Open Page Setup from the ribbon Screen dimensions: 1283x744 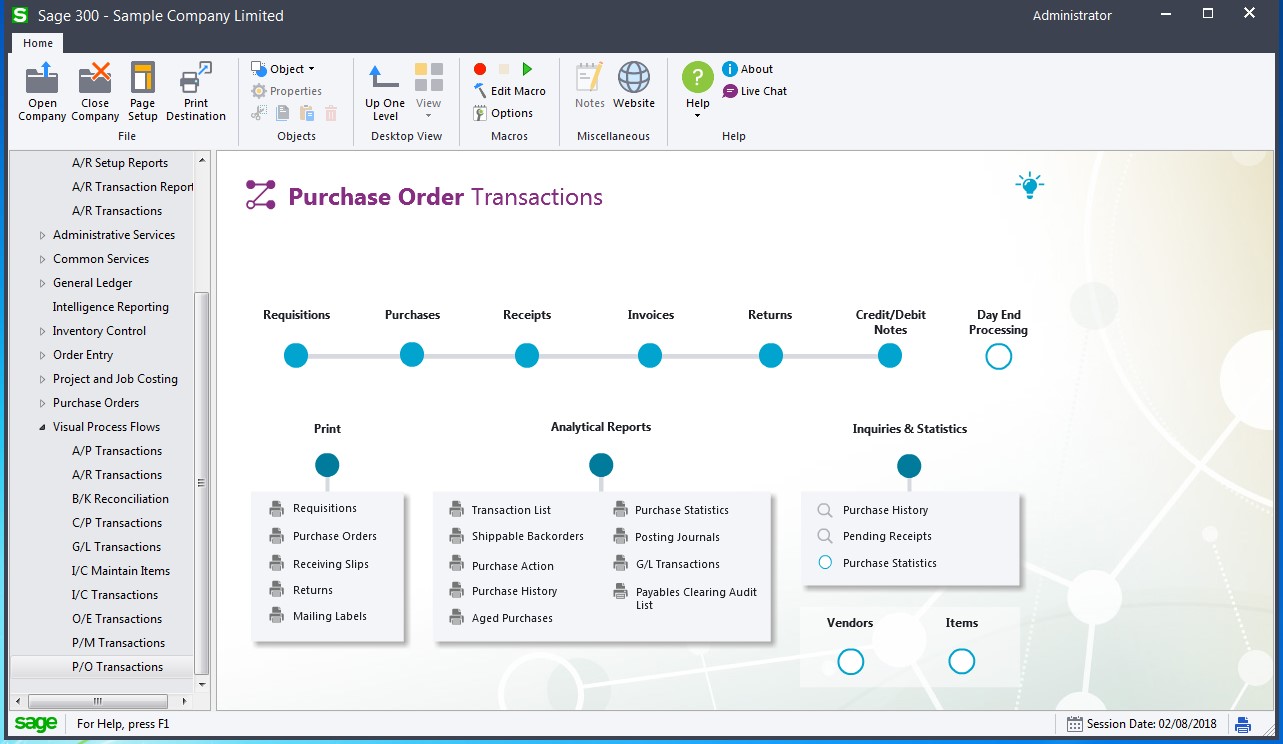tap(143, 80)
